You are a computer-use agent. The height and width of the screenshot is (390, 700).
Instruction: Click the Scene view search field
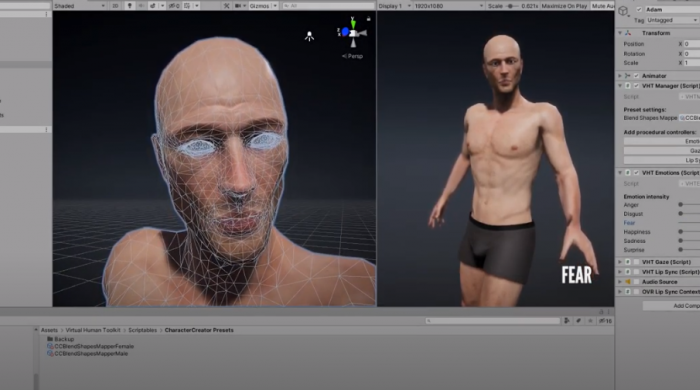tap(328, 6)
